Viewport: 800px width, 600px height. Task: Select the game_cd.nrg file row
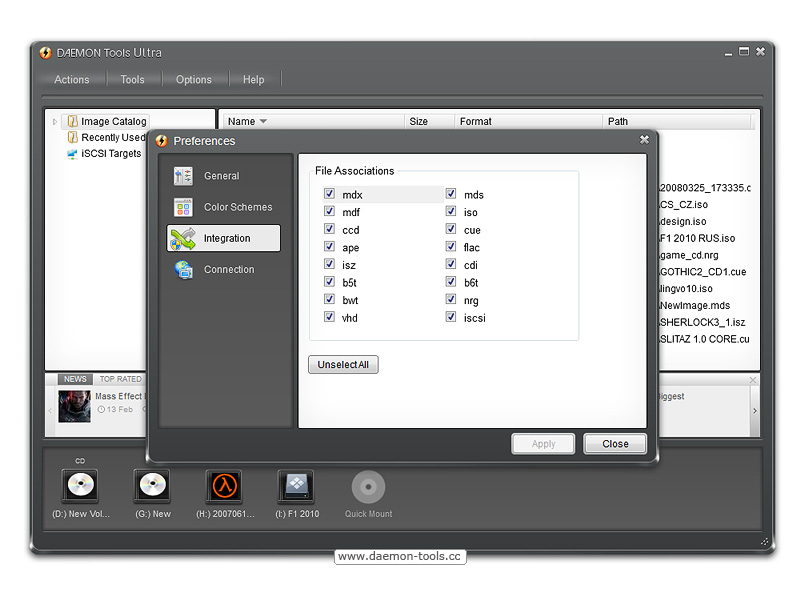689,255
